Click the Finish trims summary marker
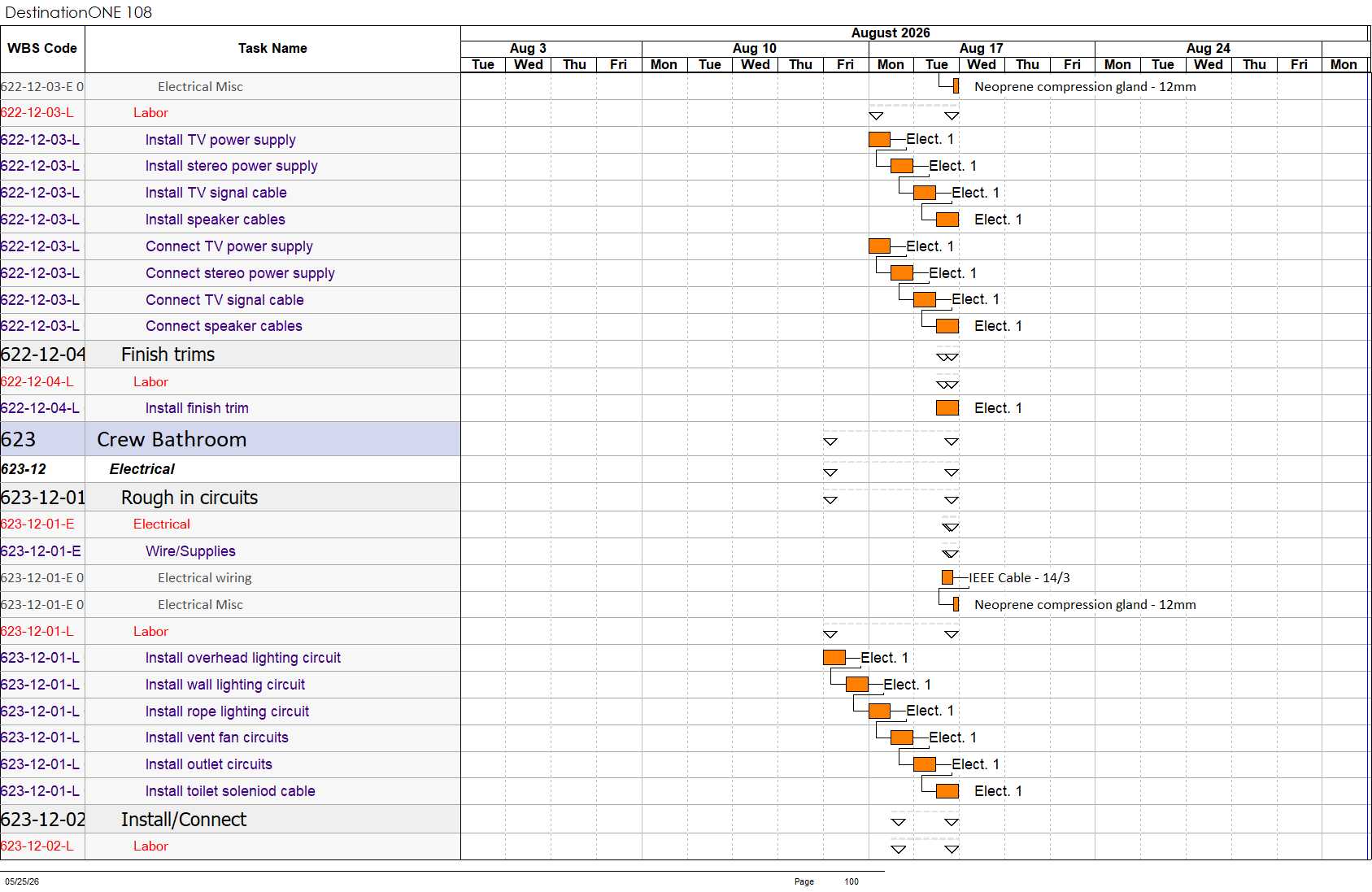Image resolution: width=1372 pixels, height=892 pixels. click(947, 357)
